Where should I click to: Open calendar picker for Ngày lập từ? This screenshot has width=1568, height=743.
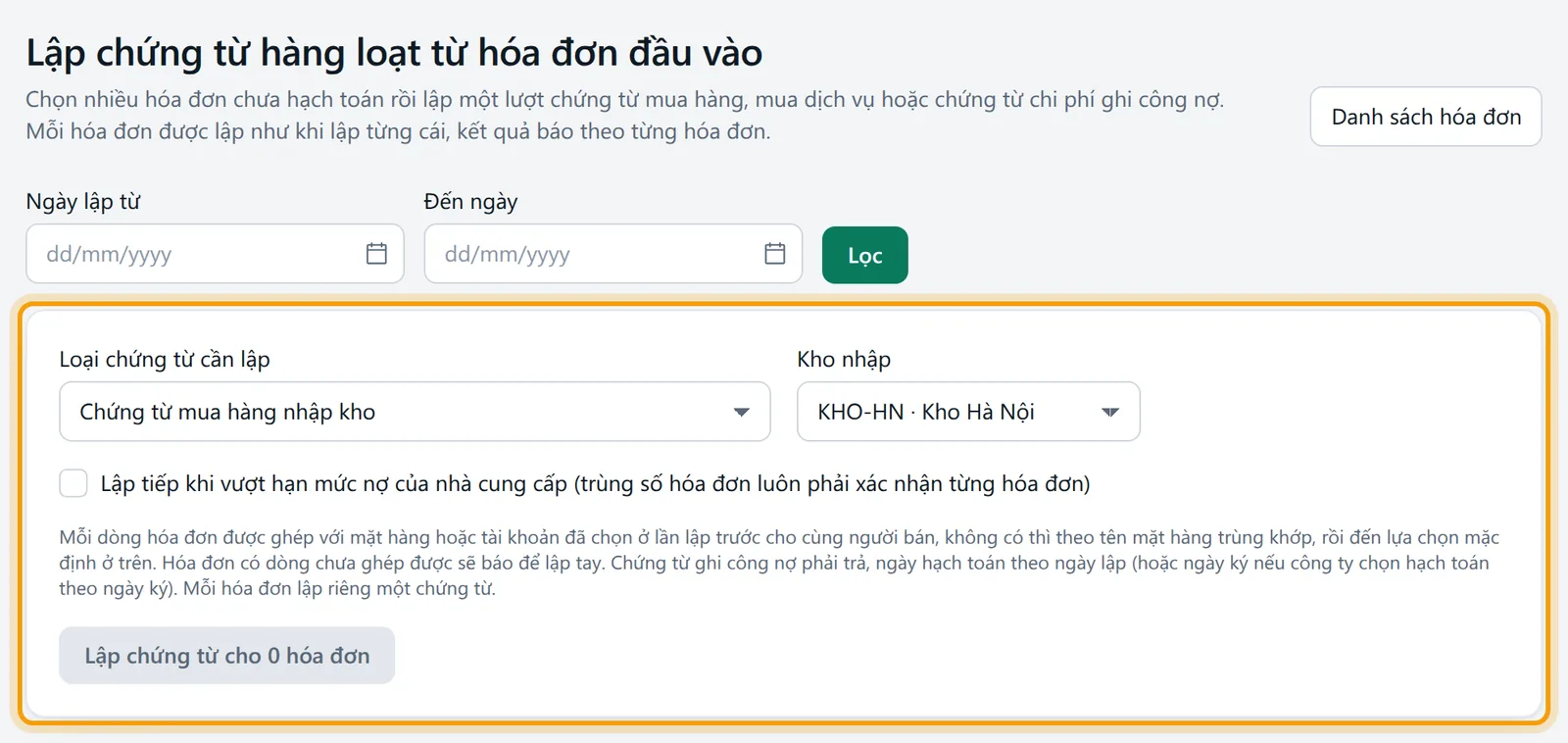(x=376, y=254)
